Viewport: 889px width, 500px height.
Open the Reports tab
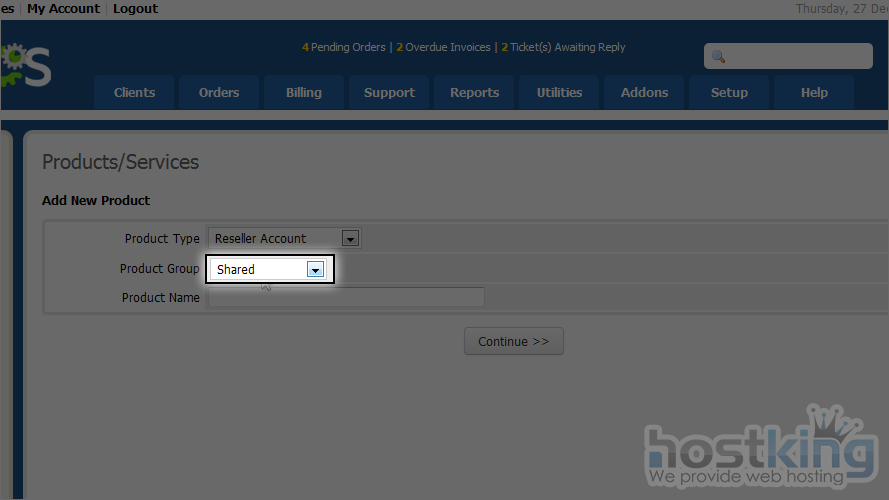pos(474,93)
